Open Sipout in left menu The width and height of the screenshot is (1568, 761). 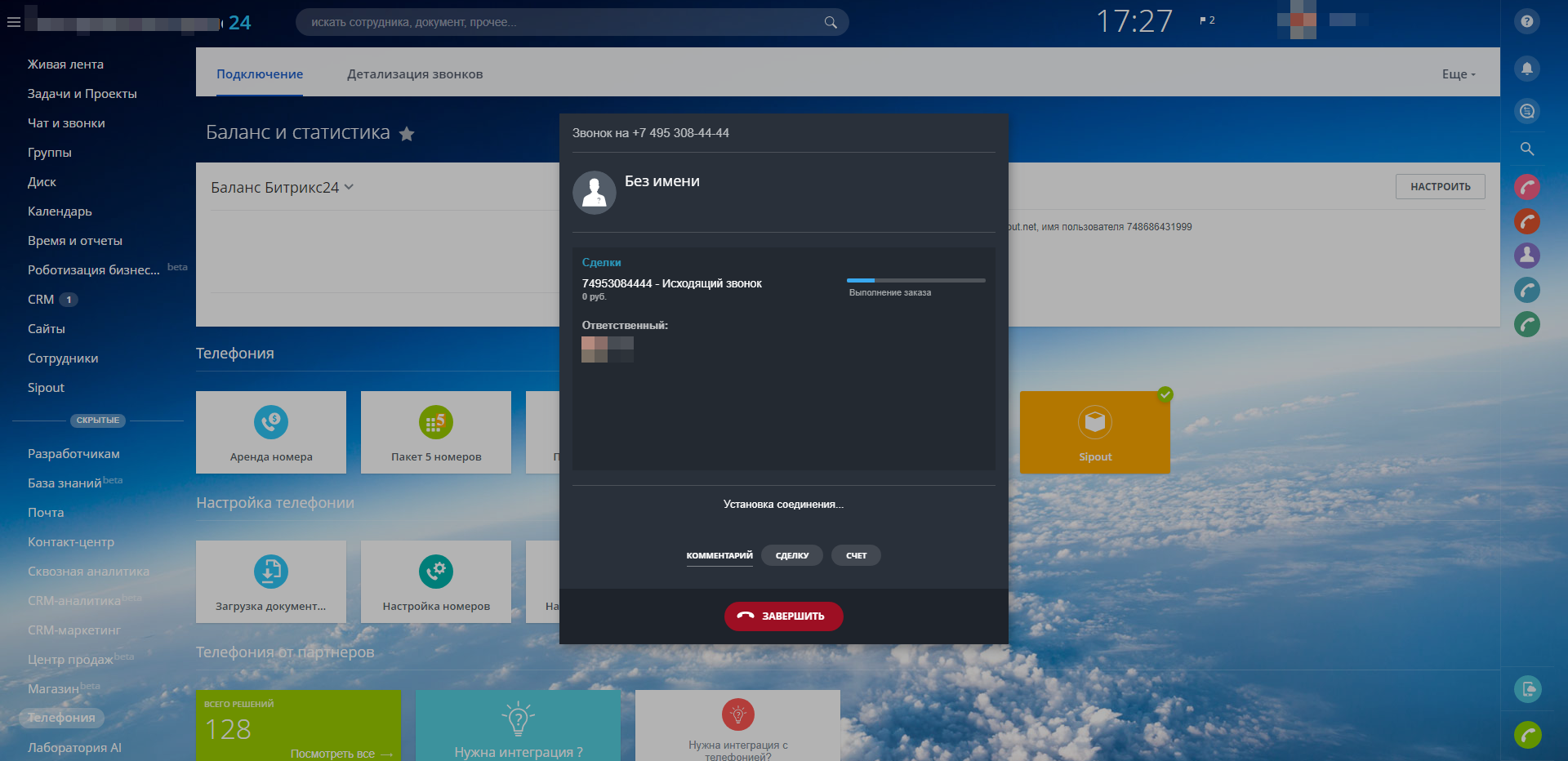pyautogui.click(x=46, y=388)
